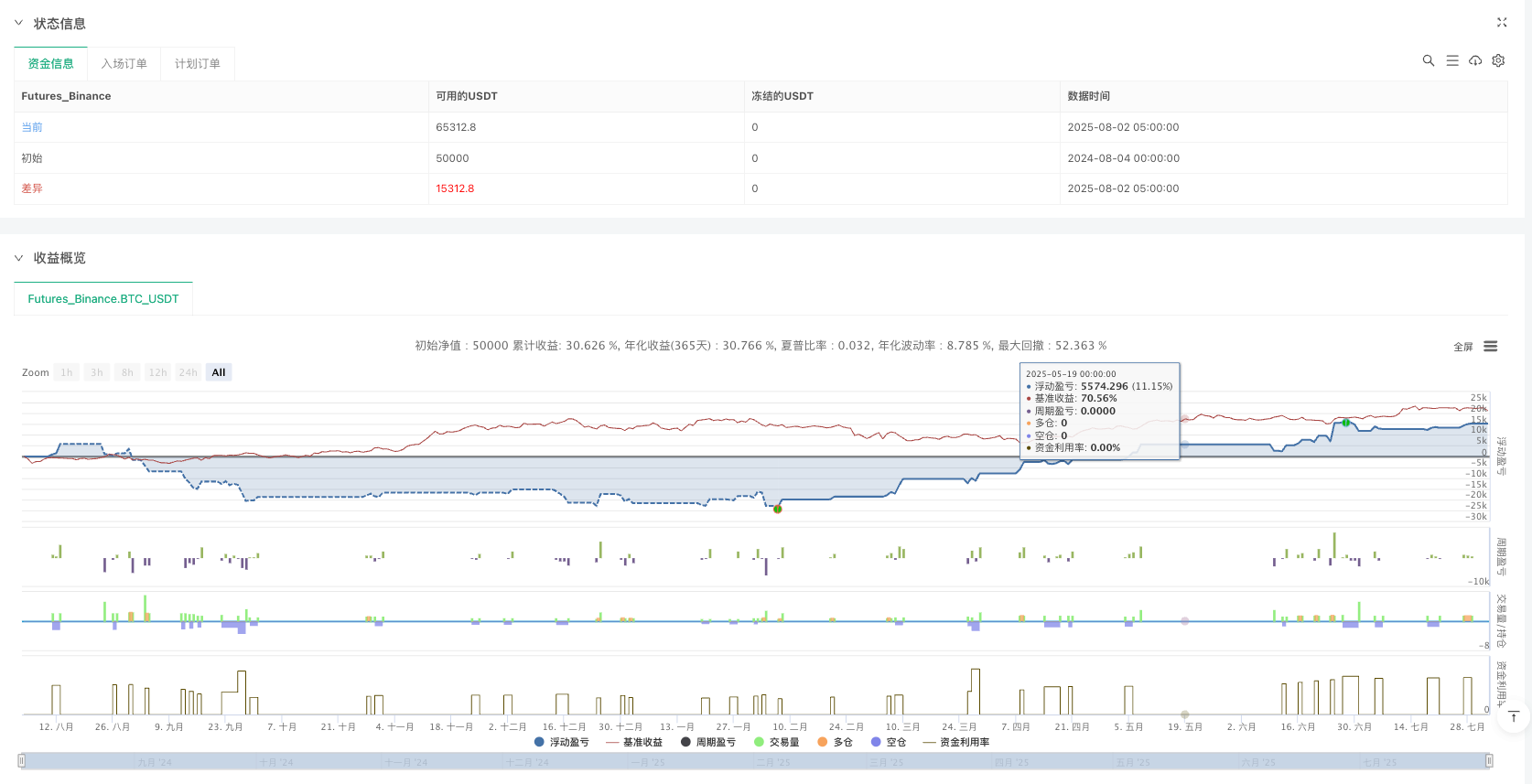Click the left handle of the range slider
The height and width of the screenshot is (784, 1532).
click(x=22, y=760)
